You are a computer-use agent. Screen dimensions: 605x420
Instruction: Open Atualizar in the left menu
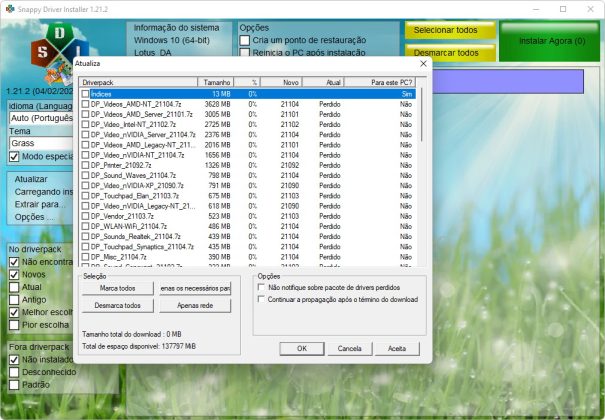(31, 179)
